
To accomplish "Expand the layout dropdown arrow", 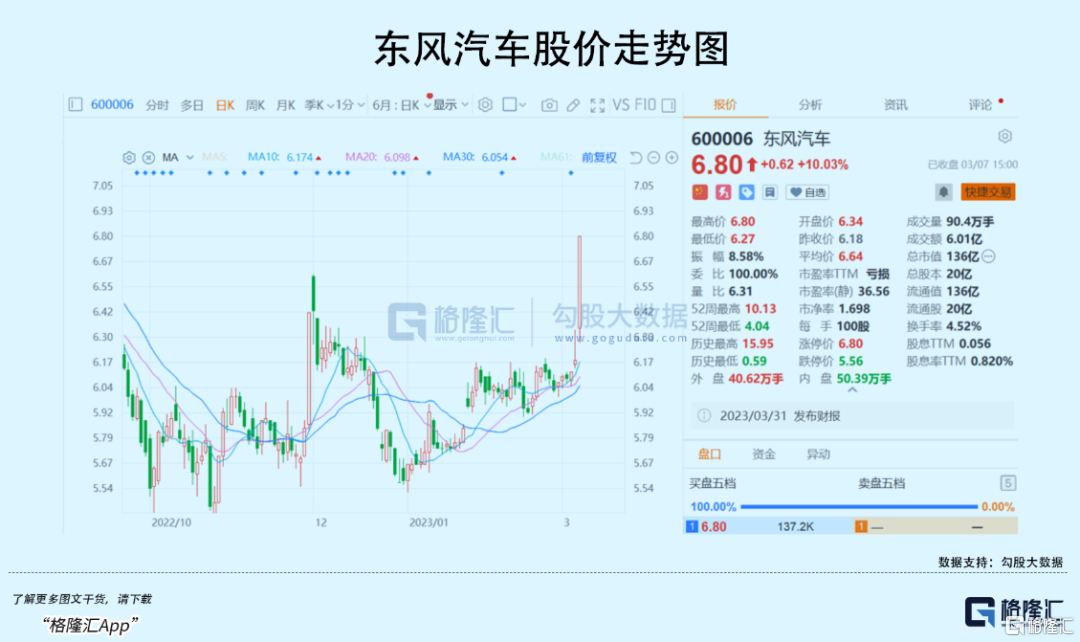I will point(523,105).
